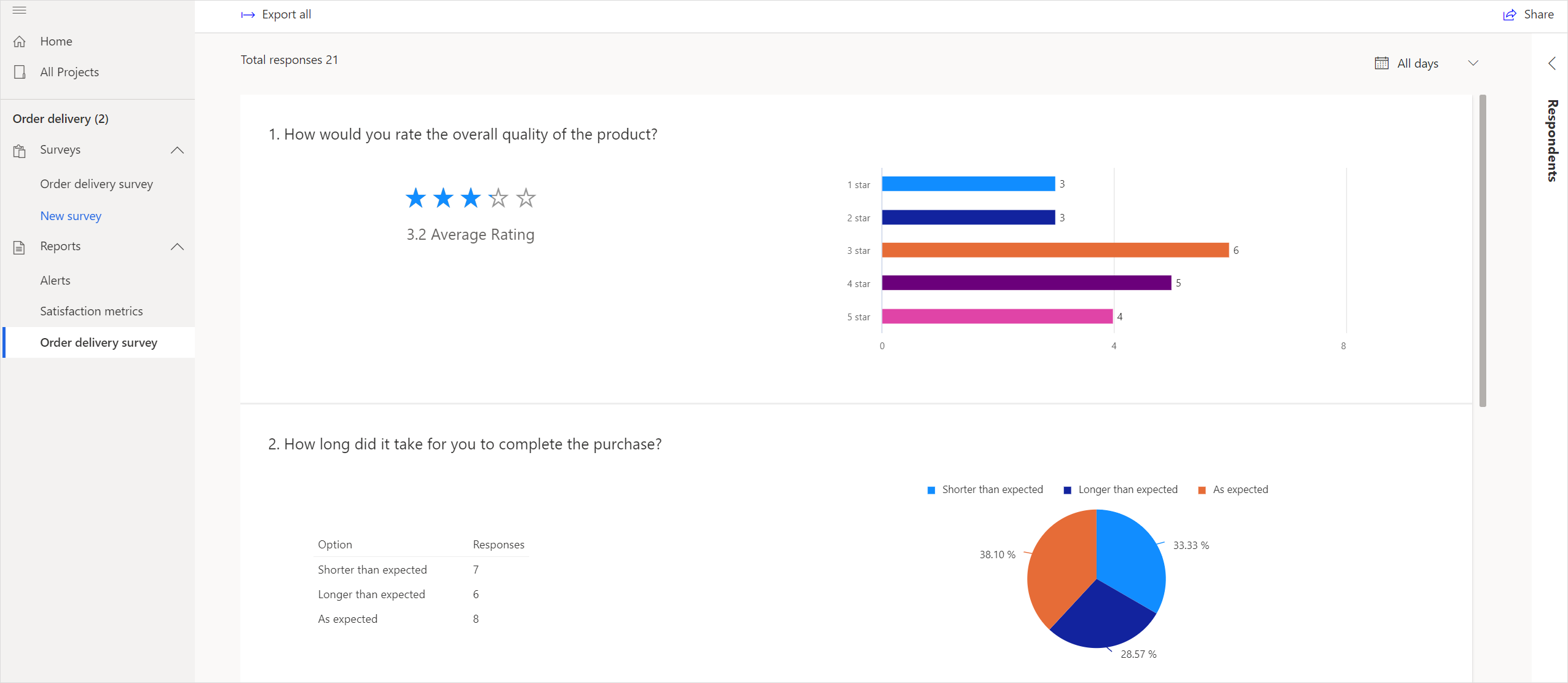Navigate to Alerts under Reports
The width and height of the screenshot is (1568, 683).
click(x=55, y=279)
